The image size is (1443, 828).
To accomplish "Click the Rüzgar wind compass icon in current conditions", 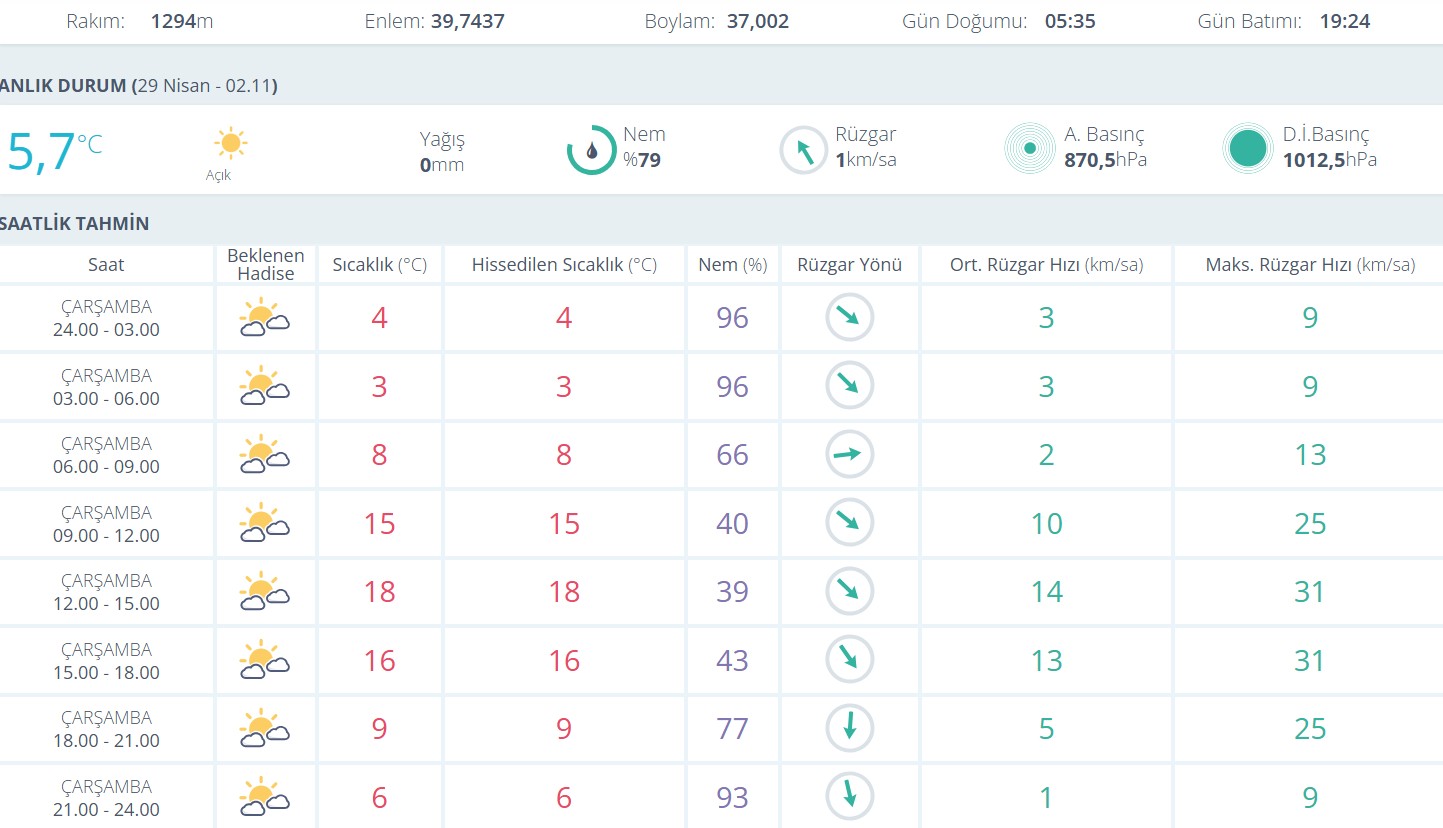I will [804, 150].
